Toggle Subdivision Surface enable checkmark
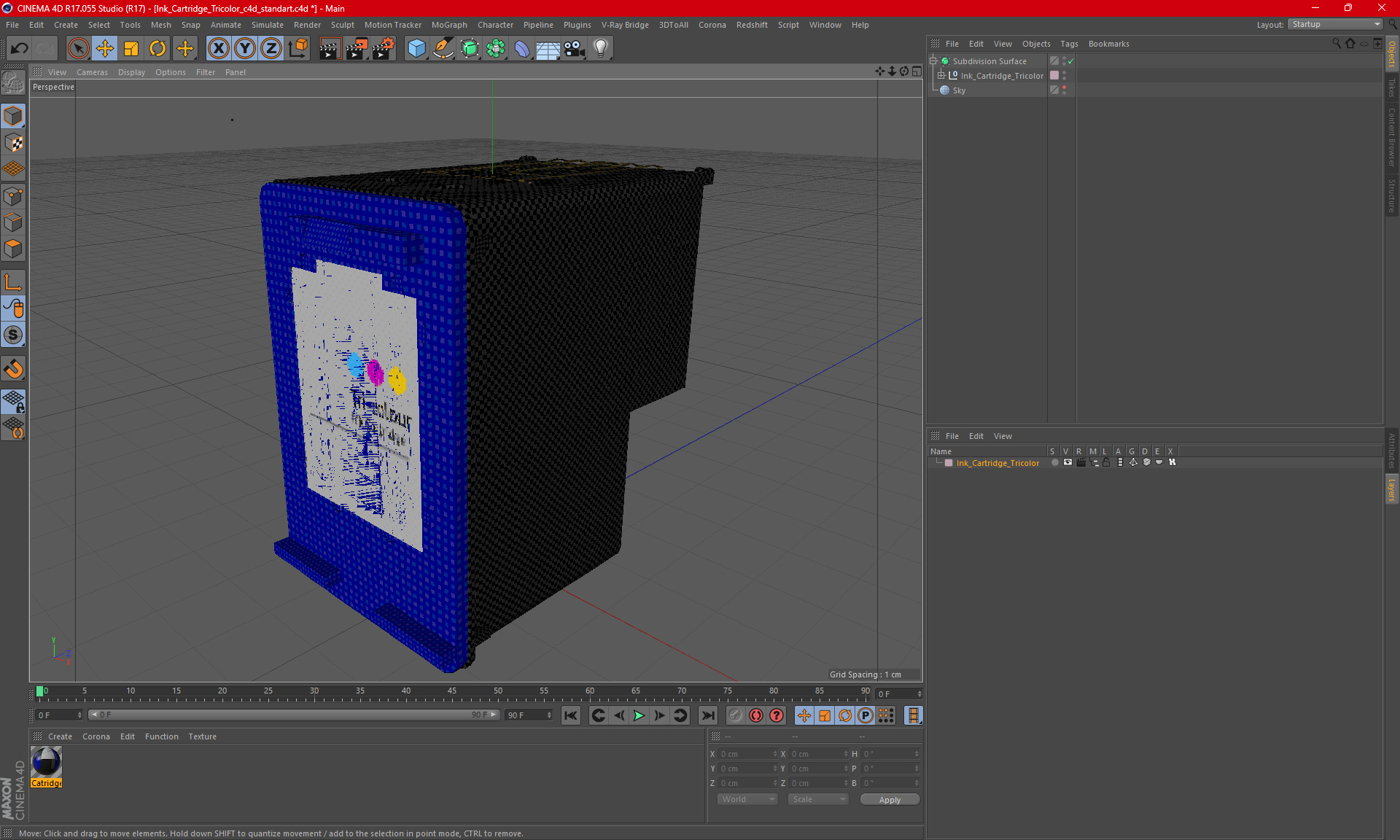This screenshot has width=1400, height=840. pyautogui.click(x=1071, y=61)
